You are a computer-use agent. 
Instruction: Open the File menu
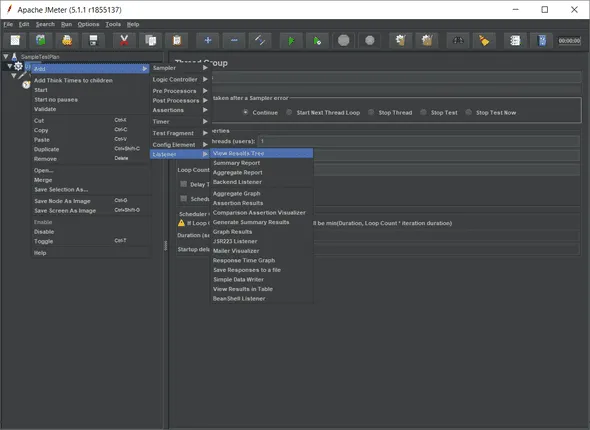[8, 24]
